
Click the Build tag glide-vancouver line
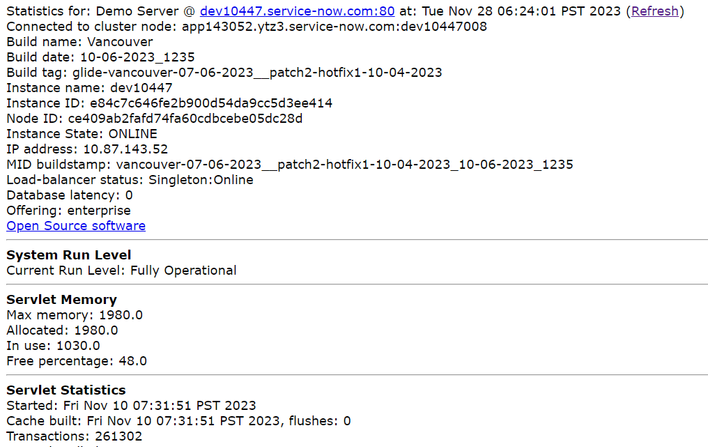pos(224,73)
